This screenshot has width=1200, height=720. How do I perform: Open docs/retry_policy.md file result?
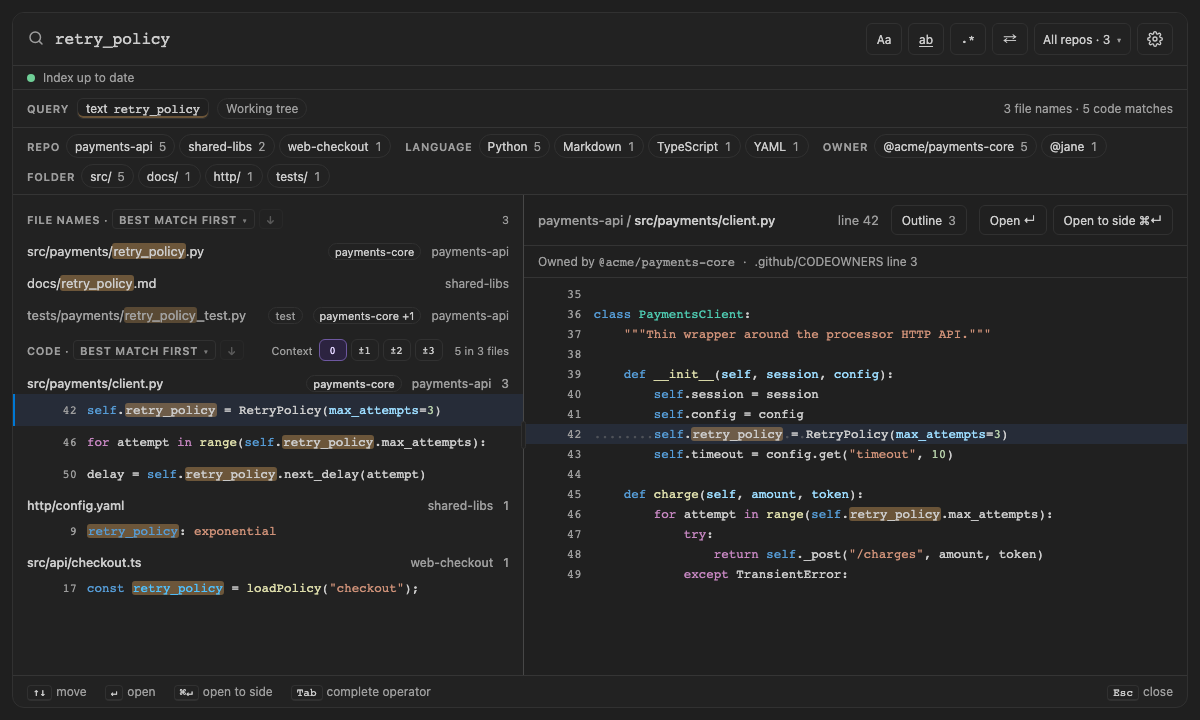[x=268, y=284]
